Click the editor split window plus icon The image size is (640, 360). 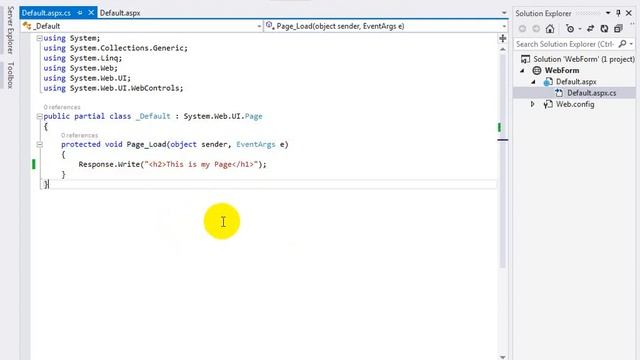coord(503,38)
